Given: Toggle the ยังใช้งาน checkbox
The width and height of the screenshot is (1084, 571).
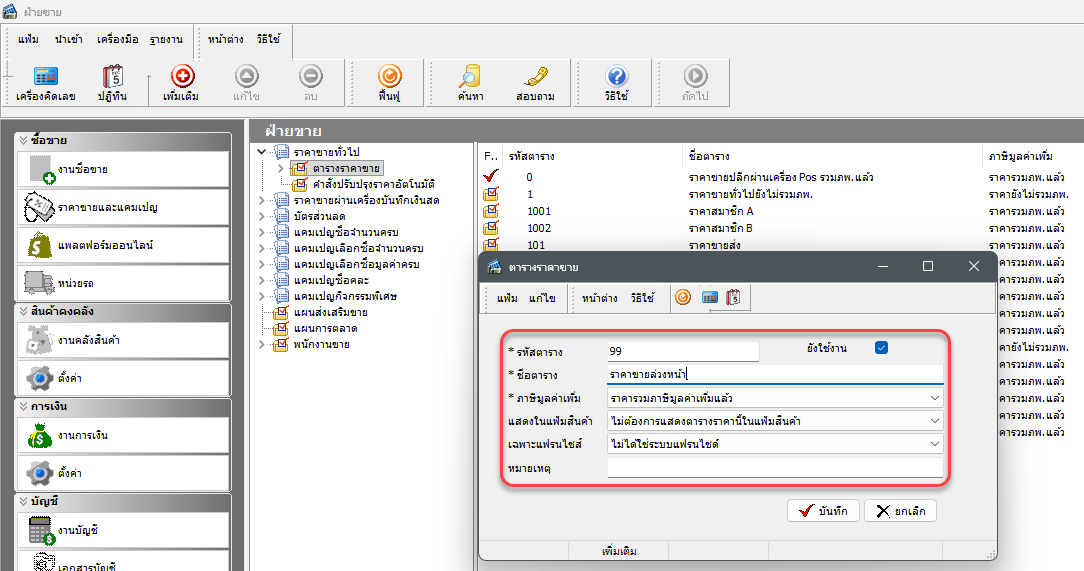Looking at the screenshot, I should [881, 348].
